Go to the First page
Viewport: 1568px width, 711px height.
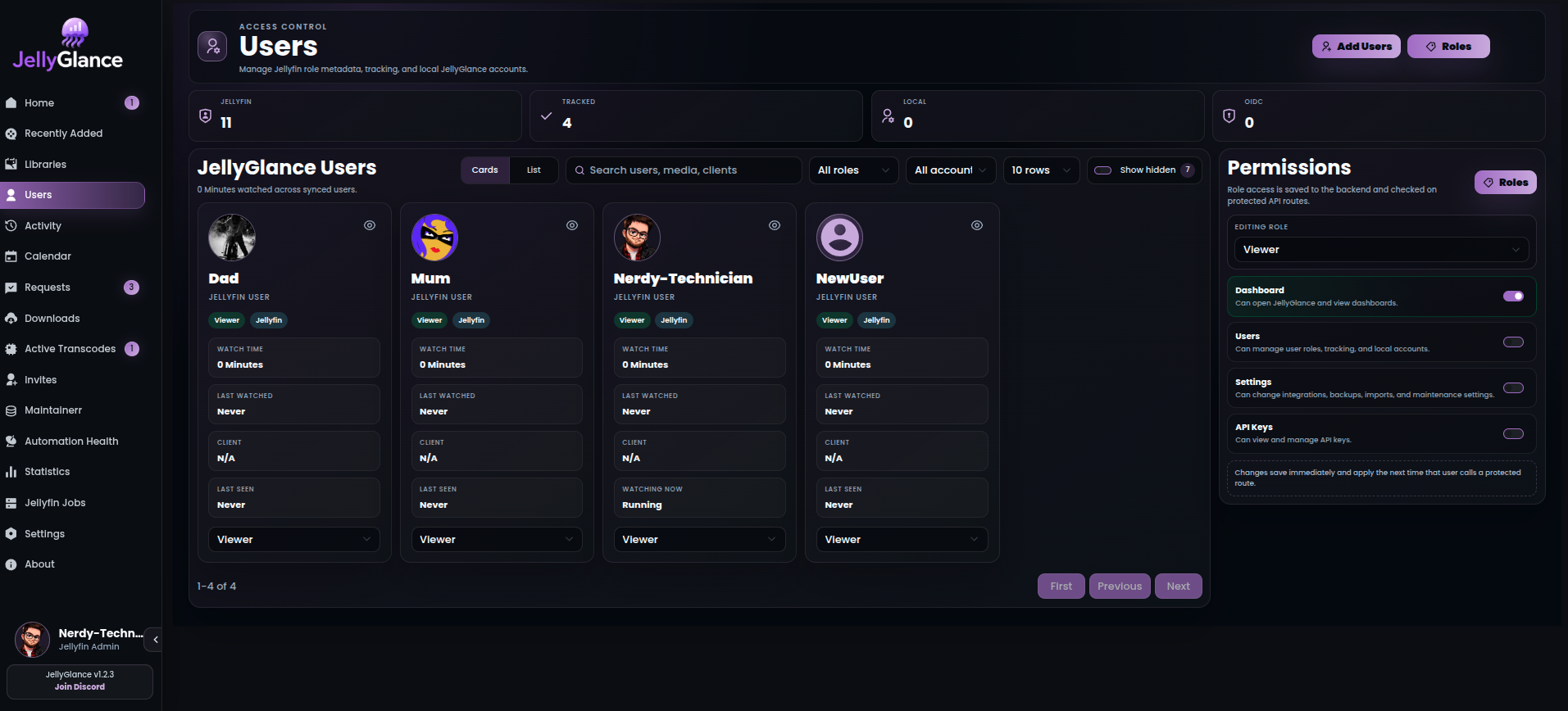[1061, 586]
